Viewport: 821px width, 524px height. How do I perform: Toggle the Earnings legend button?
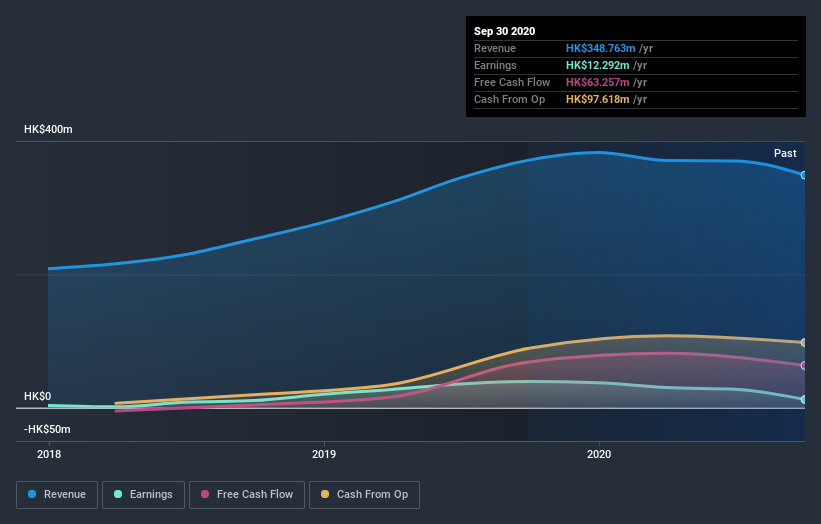tap(143, 495)
